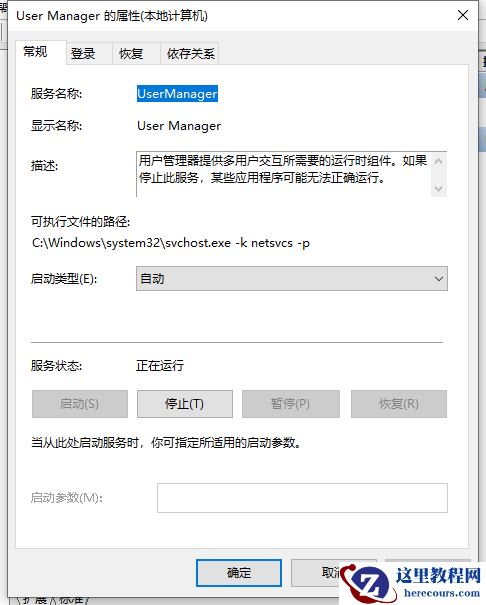Click the disabled 暂停(P) button
The width and height of the screenshot is (486, 605).
[291, 404]
